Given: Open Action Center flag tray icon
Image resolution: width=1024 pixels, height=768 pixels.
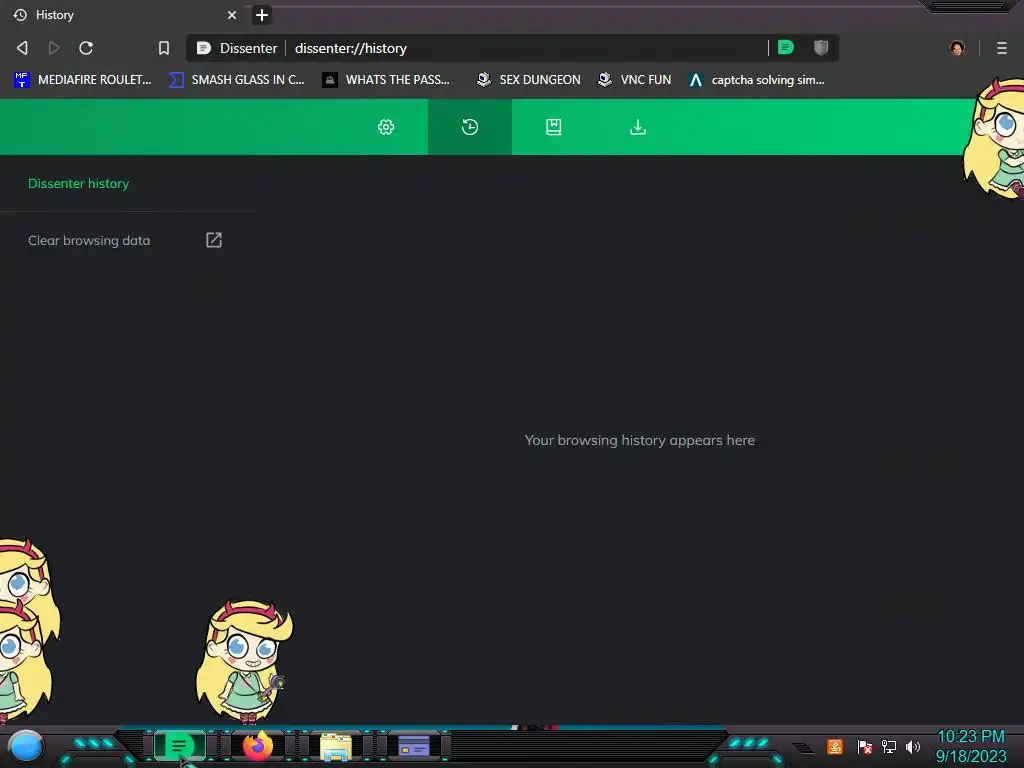Looking at the screenshot, I should pos(865,746).
